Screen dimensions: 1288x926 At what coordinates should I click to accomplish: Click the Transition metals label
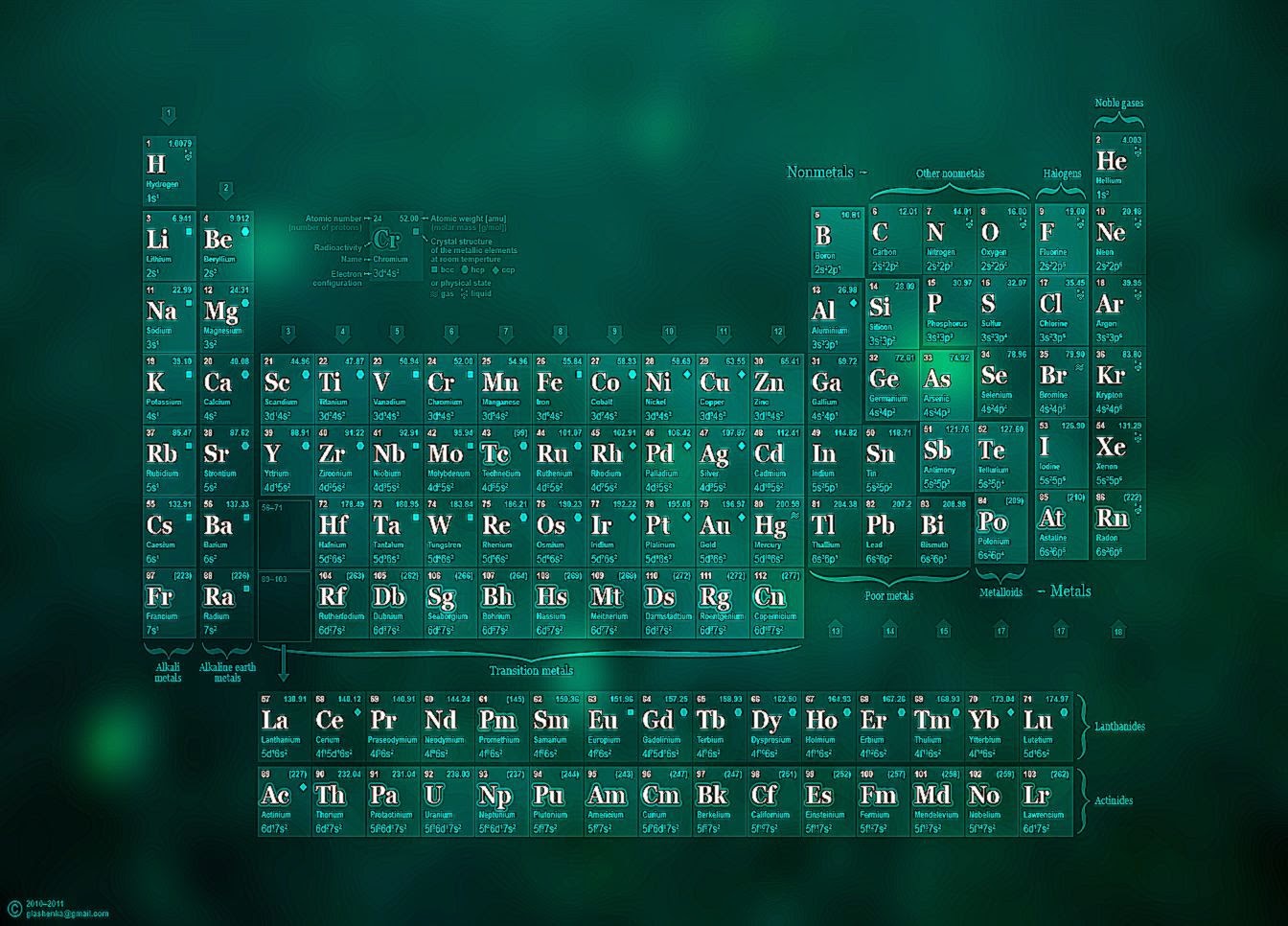(530, 671)
